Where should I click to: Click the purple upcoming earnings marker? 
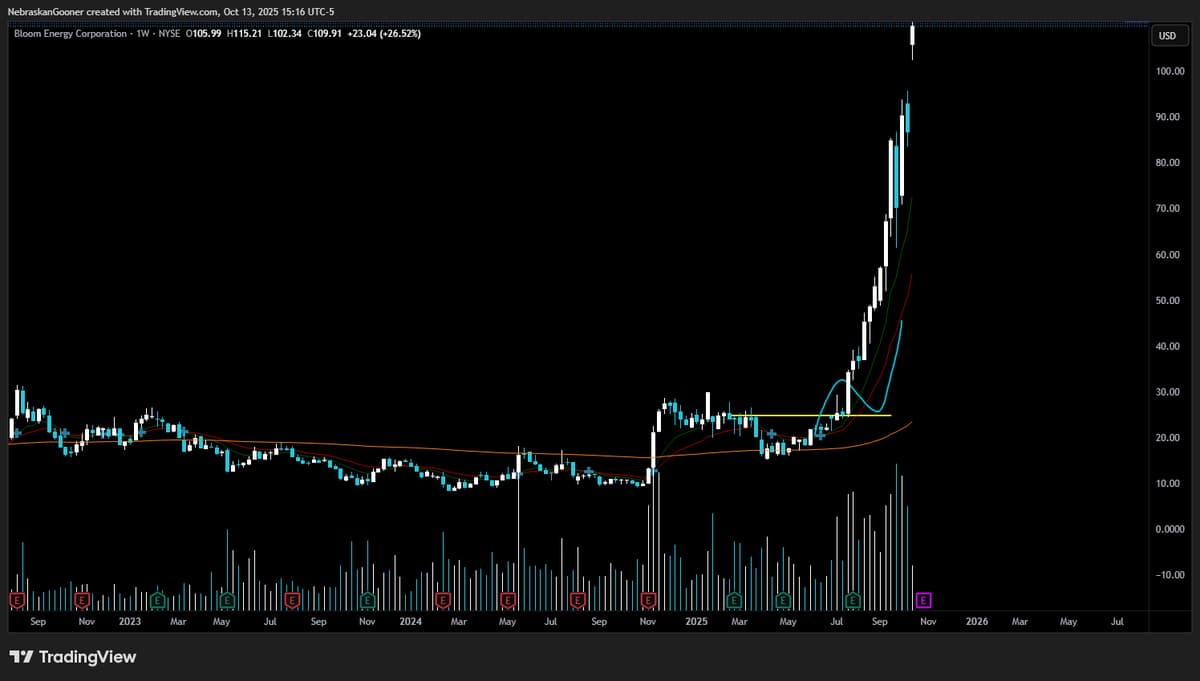[x=923, y=600]
